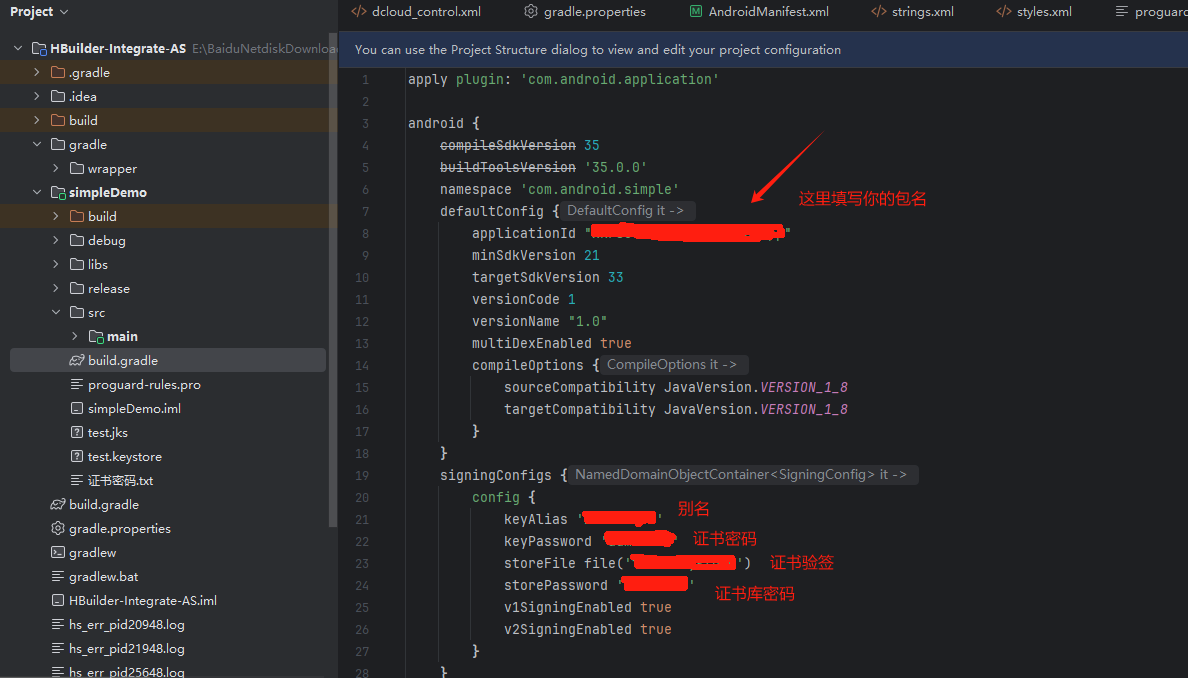Expand the release folder
Viewport: 1188px width, 678px height.
56,289
